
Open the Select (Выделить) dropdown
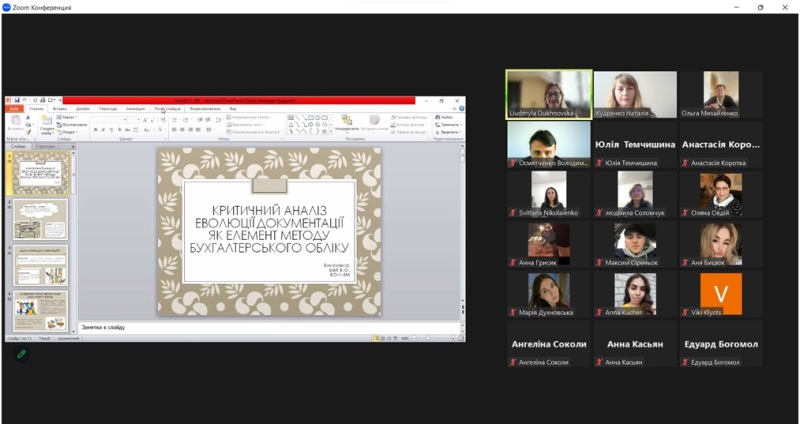click(448, 132)
